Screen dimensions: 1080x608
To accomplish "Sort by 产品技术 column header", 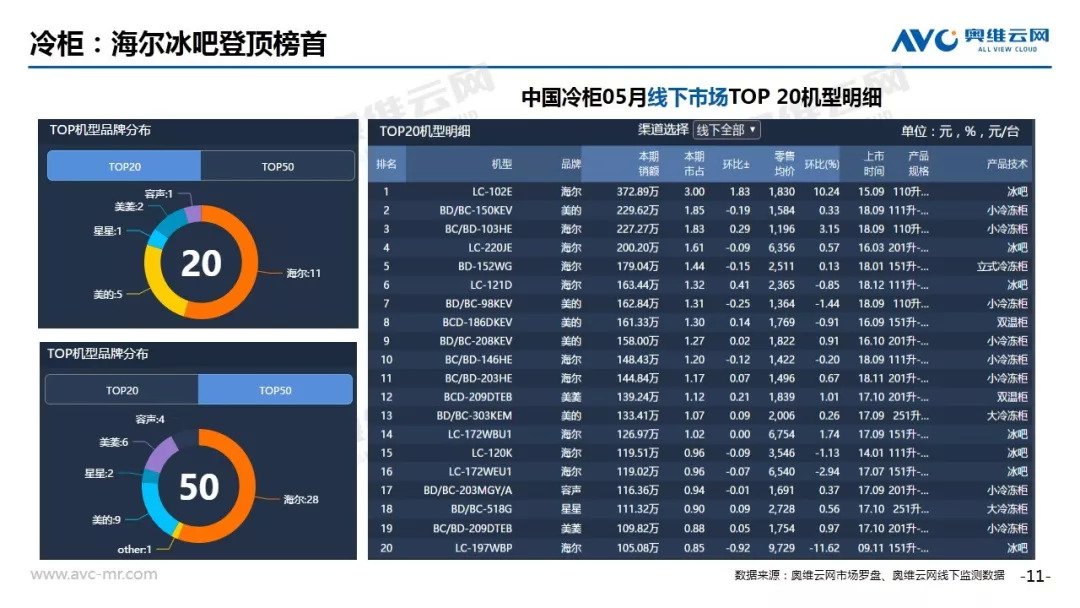I will click(1006, 164).
